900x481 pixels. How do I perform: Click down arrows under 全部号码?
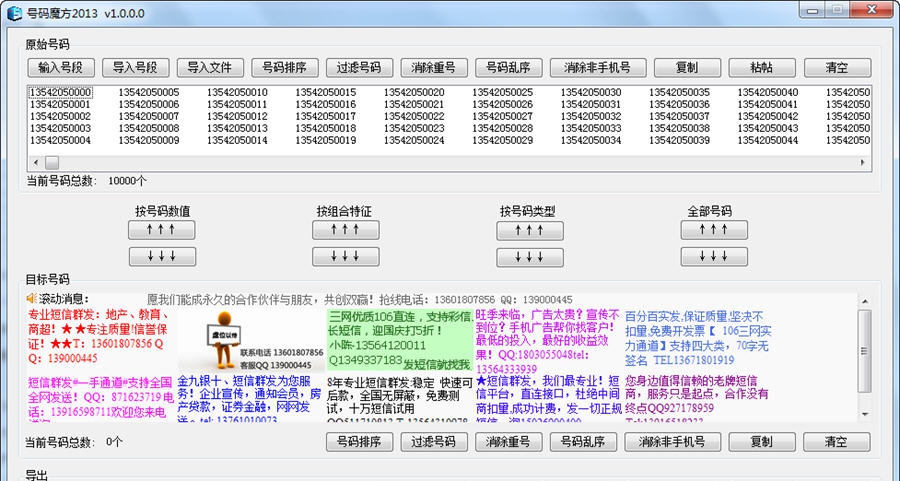tap(714, 257)
